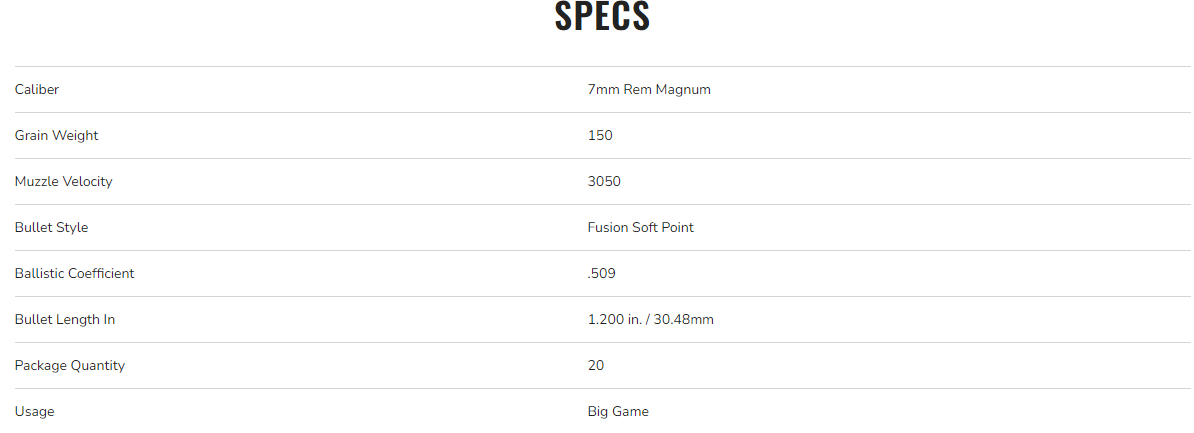Click the 3050 muzzle velocity value

click(604, 182)
